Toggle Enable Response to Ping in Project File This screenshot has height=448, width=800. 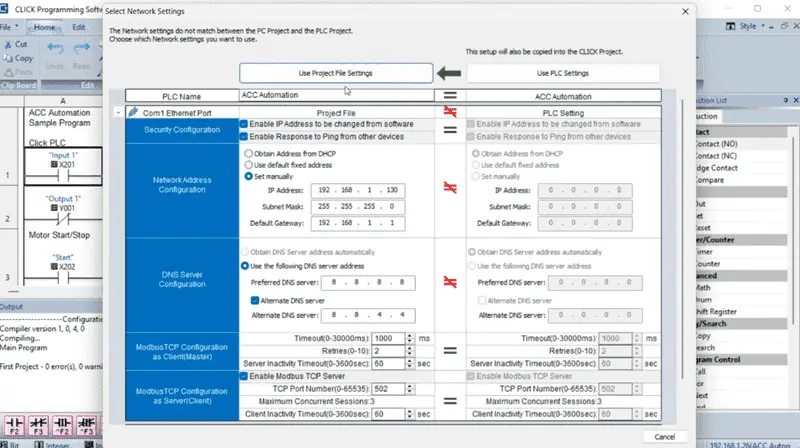click(x=243, y=137)
